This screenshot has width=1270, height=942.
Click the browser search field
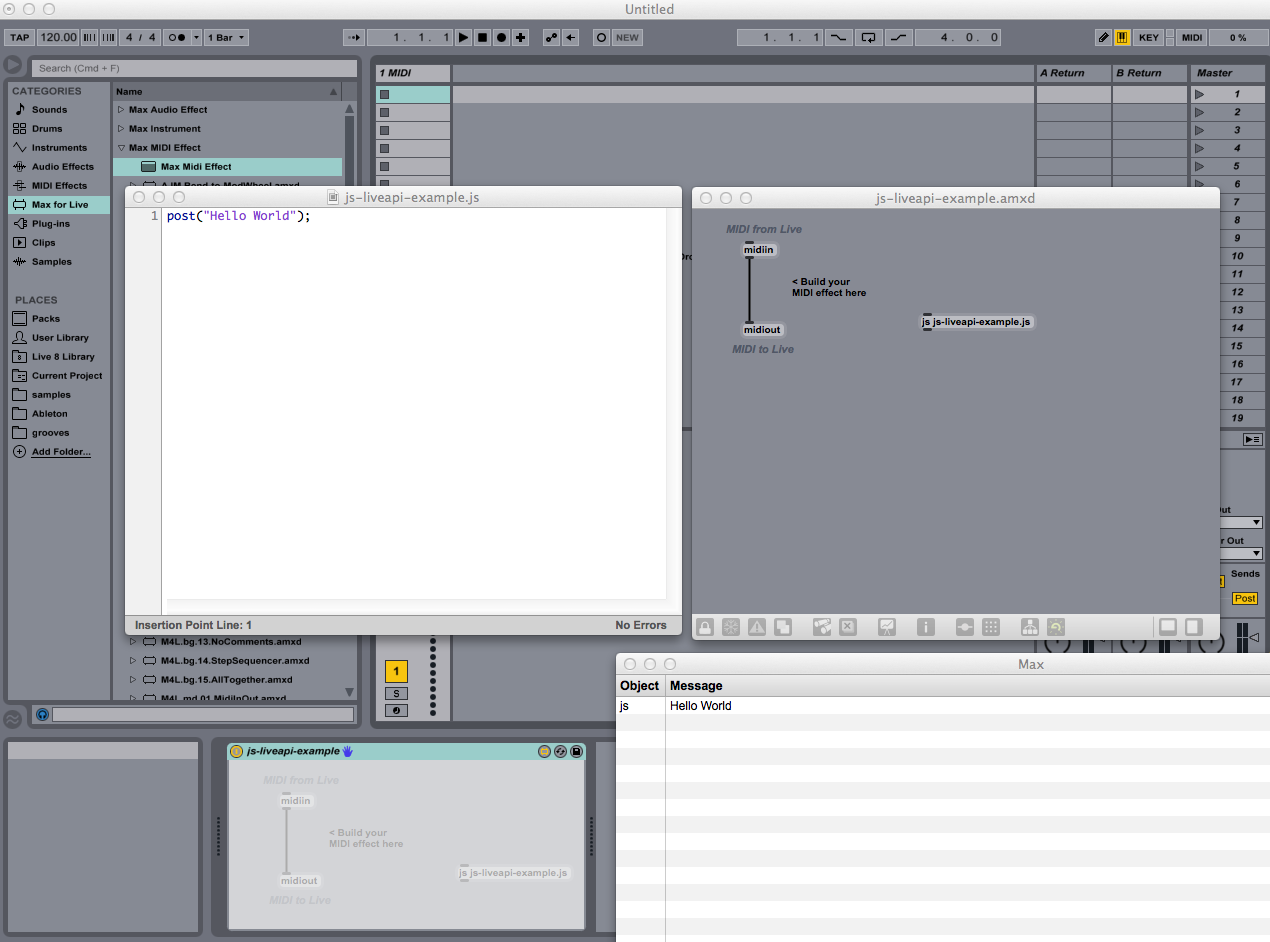194,68
